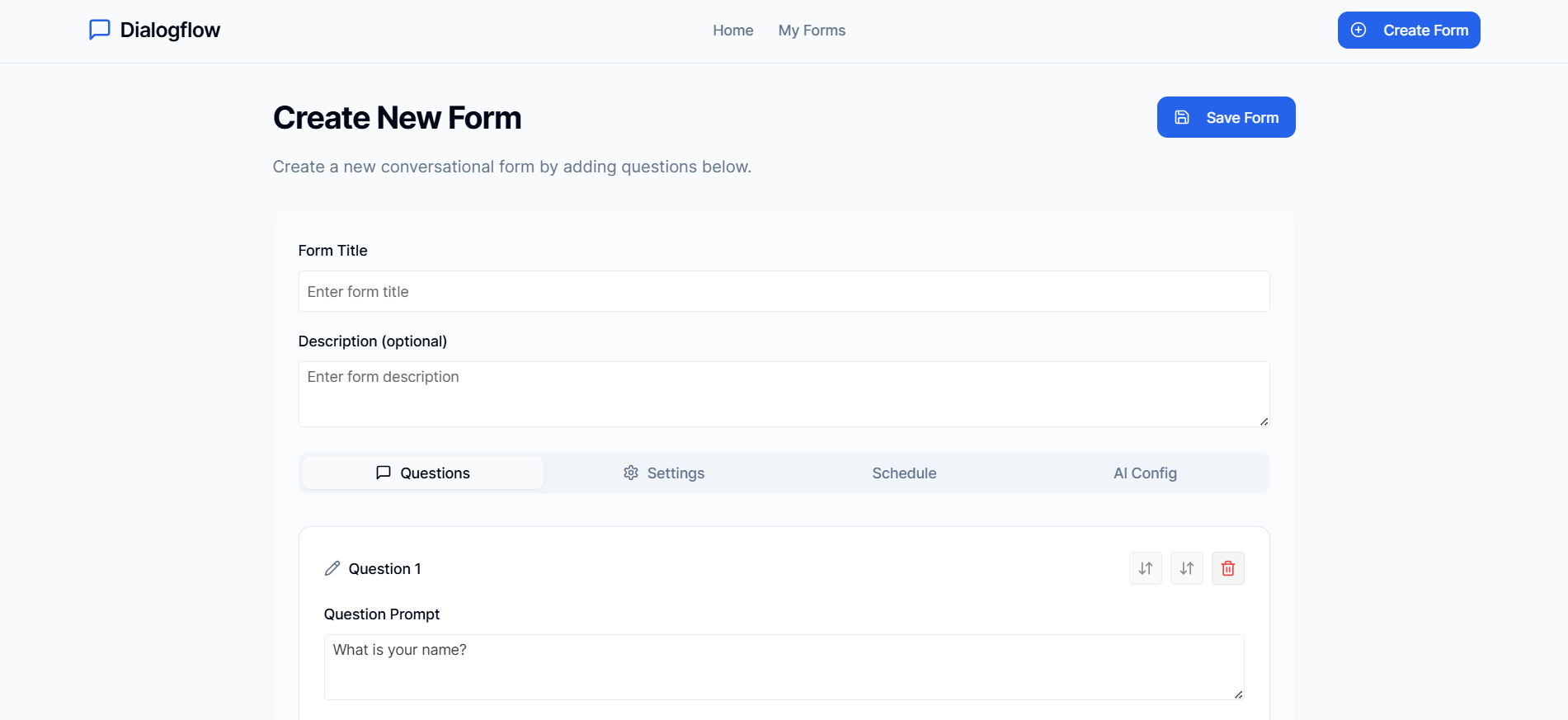Click the speech bubble icon on Questions tab

tap(384, 473)
